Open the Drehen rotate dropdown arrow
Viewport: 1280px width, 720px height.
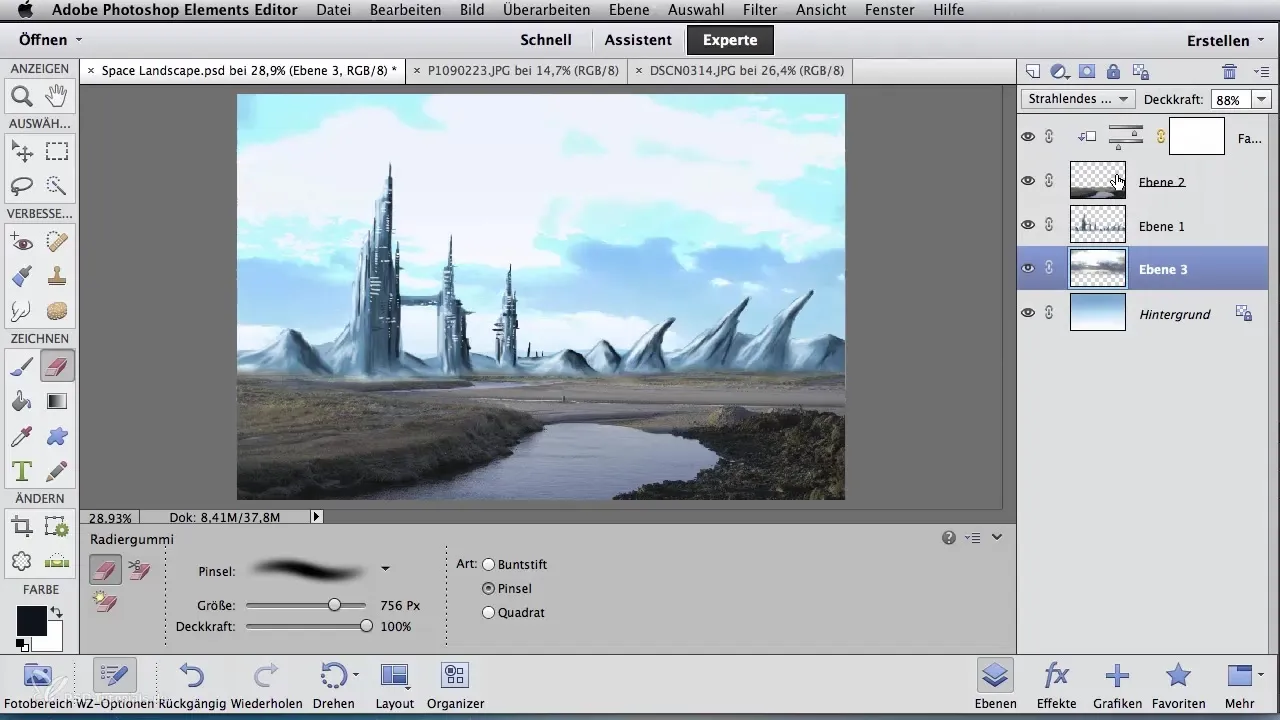click(356, 676)
